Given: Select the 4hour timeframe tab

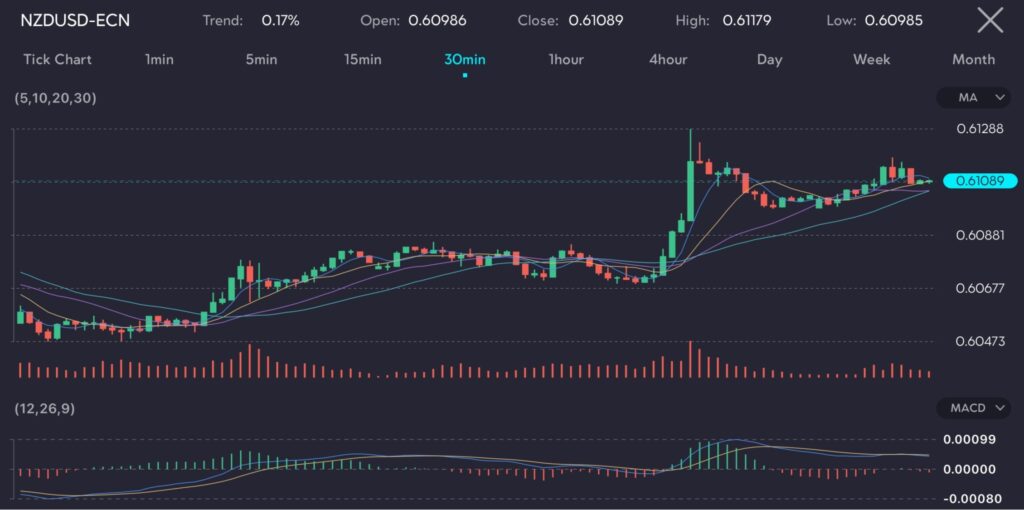Looking at the screenshot, I should tap(668, 59).
